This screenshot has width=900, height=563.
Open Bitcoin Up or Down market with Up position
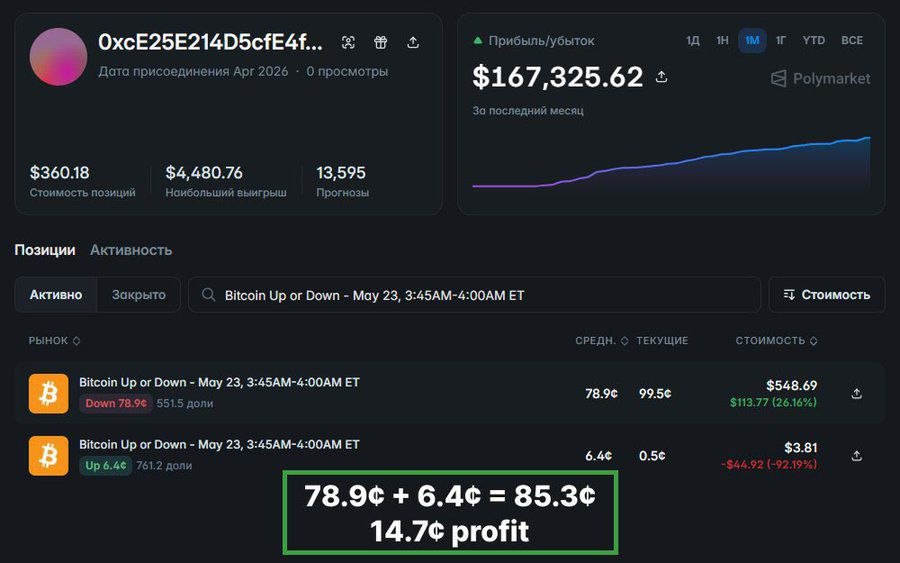pos(219,444)
